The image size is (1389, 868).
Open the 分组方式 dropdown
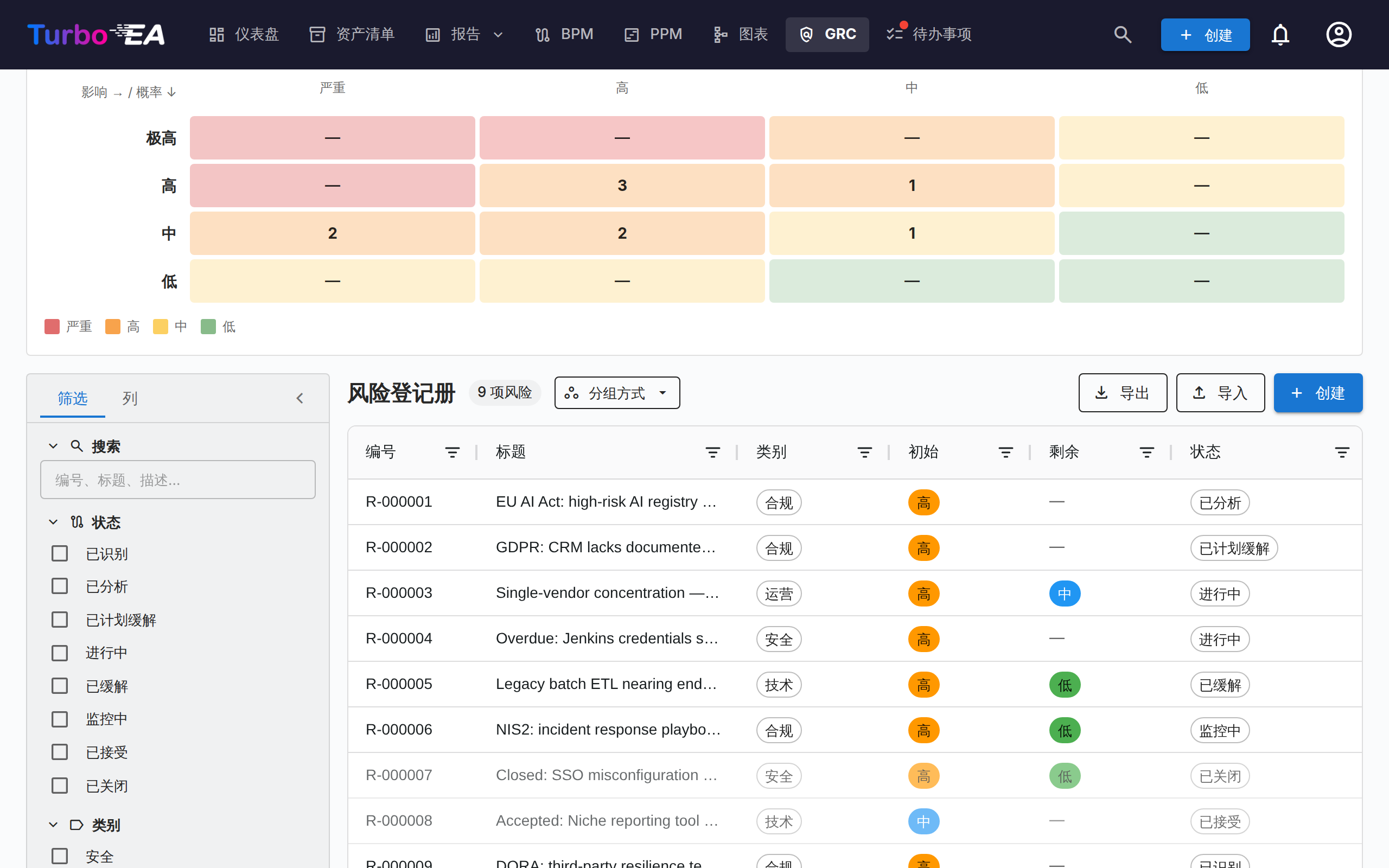click(x=617, y=393)
